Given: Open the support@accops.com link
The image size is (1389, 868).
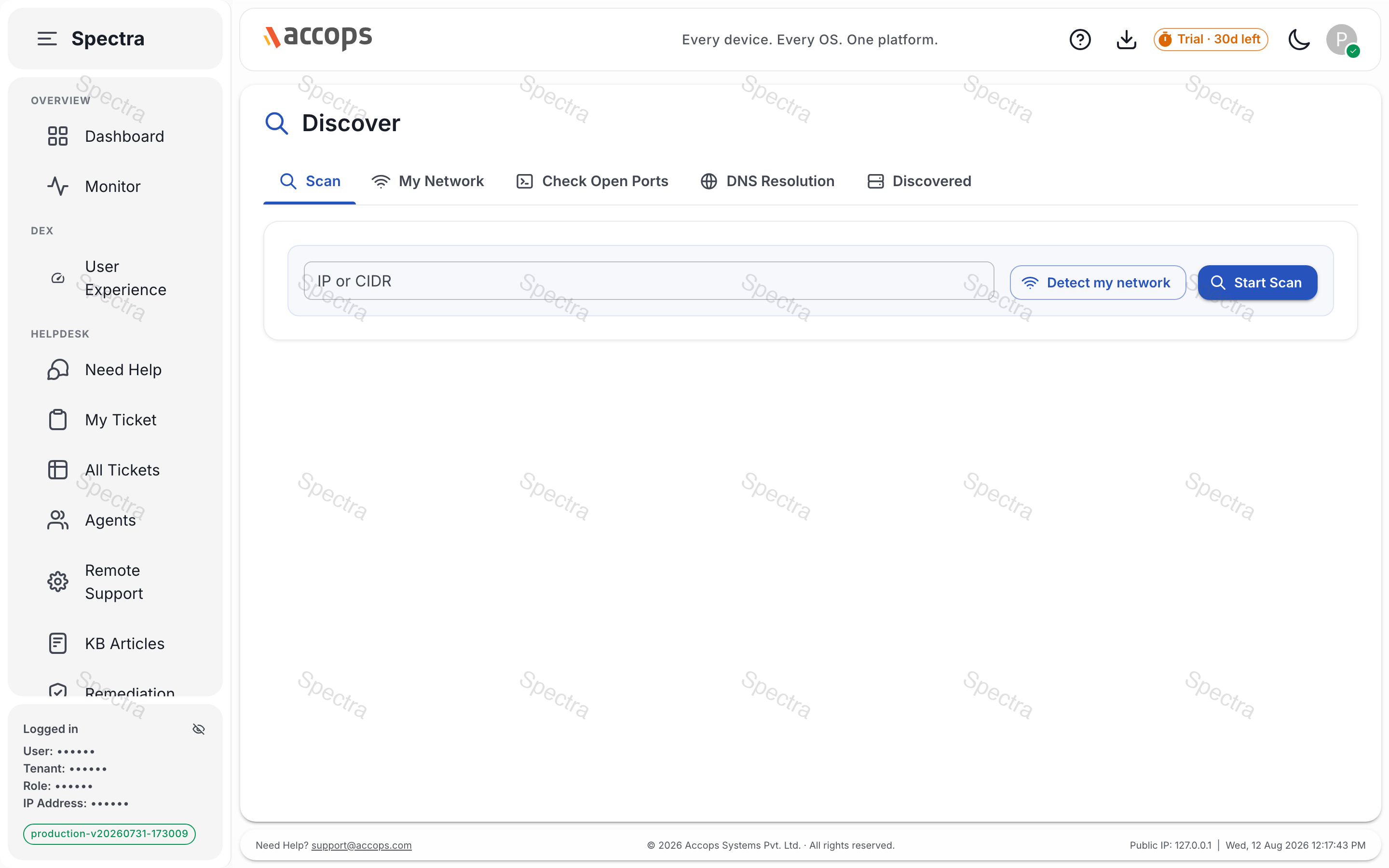Looking at the screenshot, I should click(361, 846).
